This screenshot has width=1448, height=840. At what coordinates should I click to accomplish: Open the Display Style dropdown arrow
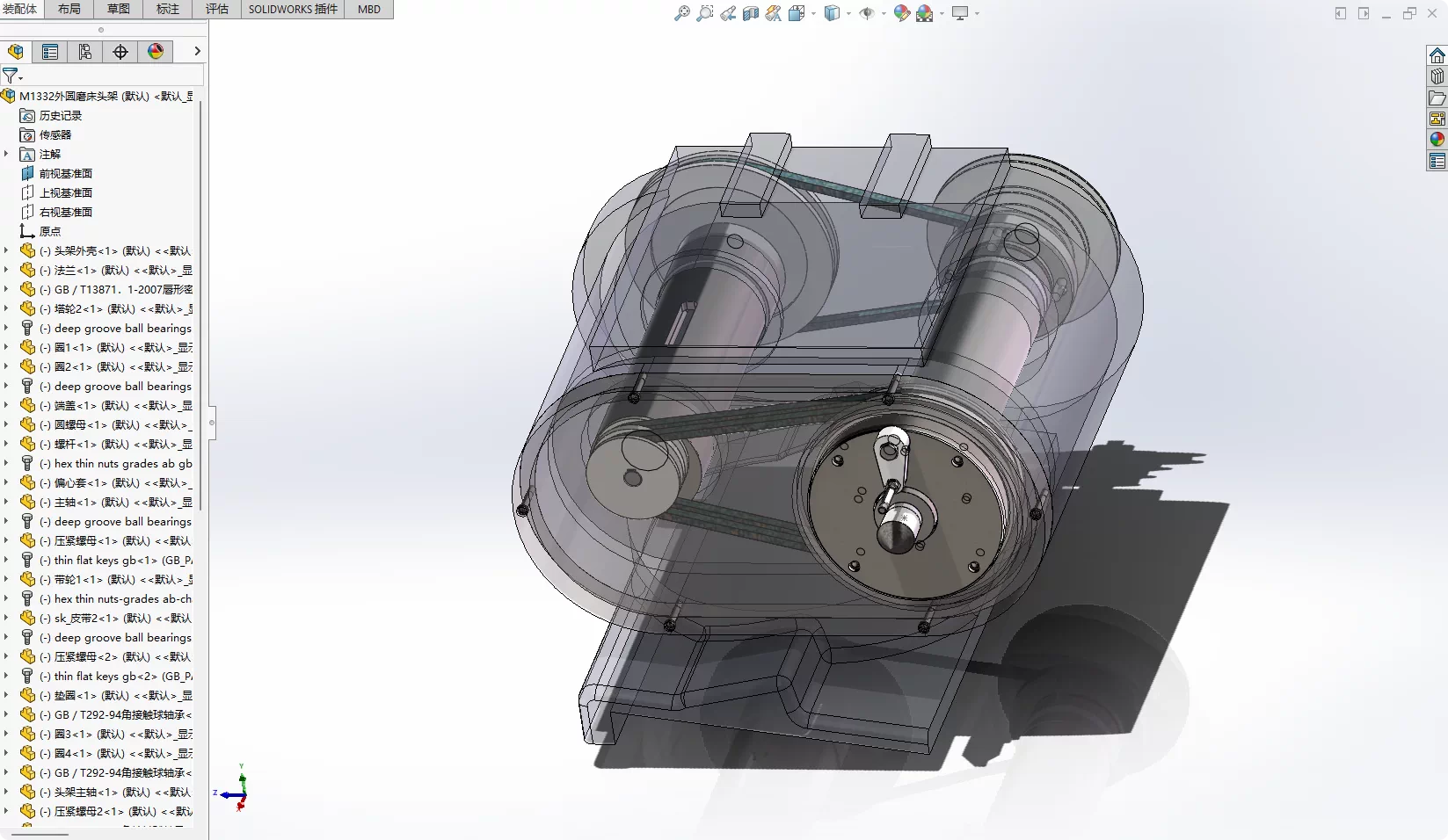coord(848,13)
